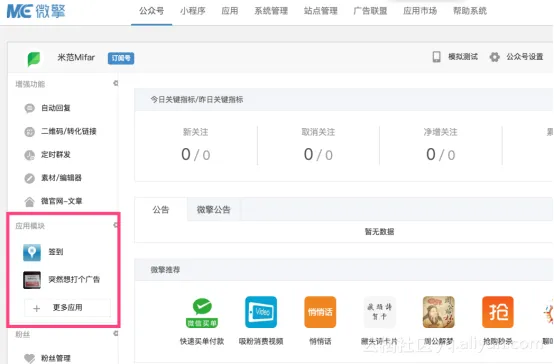Image resolution: width=554 pixels, height=364 pixels.
Task: Click the 二维码/转化链接 icon
Action: (29, 131)
